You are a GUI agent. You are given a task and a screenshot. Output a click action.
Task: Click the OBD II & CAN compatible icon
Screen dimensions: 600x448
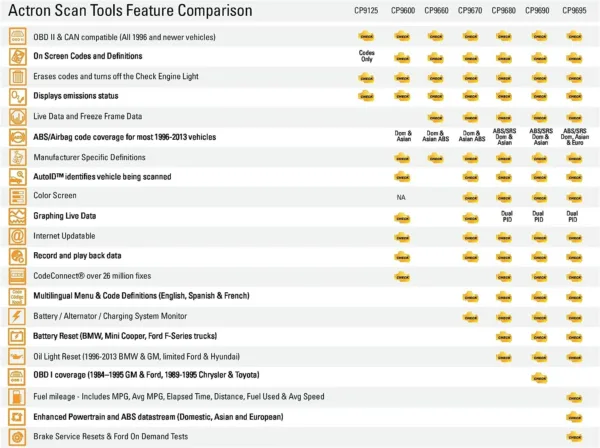[18, 37]
